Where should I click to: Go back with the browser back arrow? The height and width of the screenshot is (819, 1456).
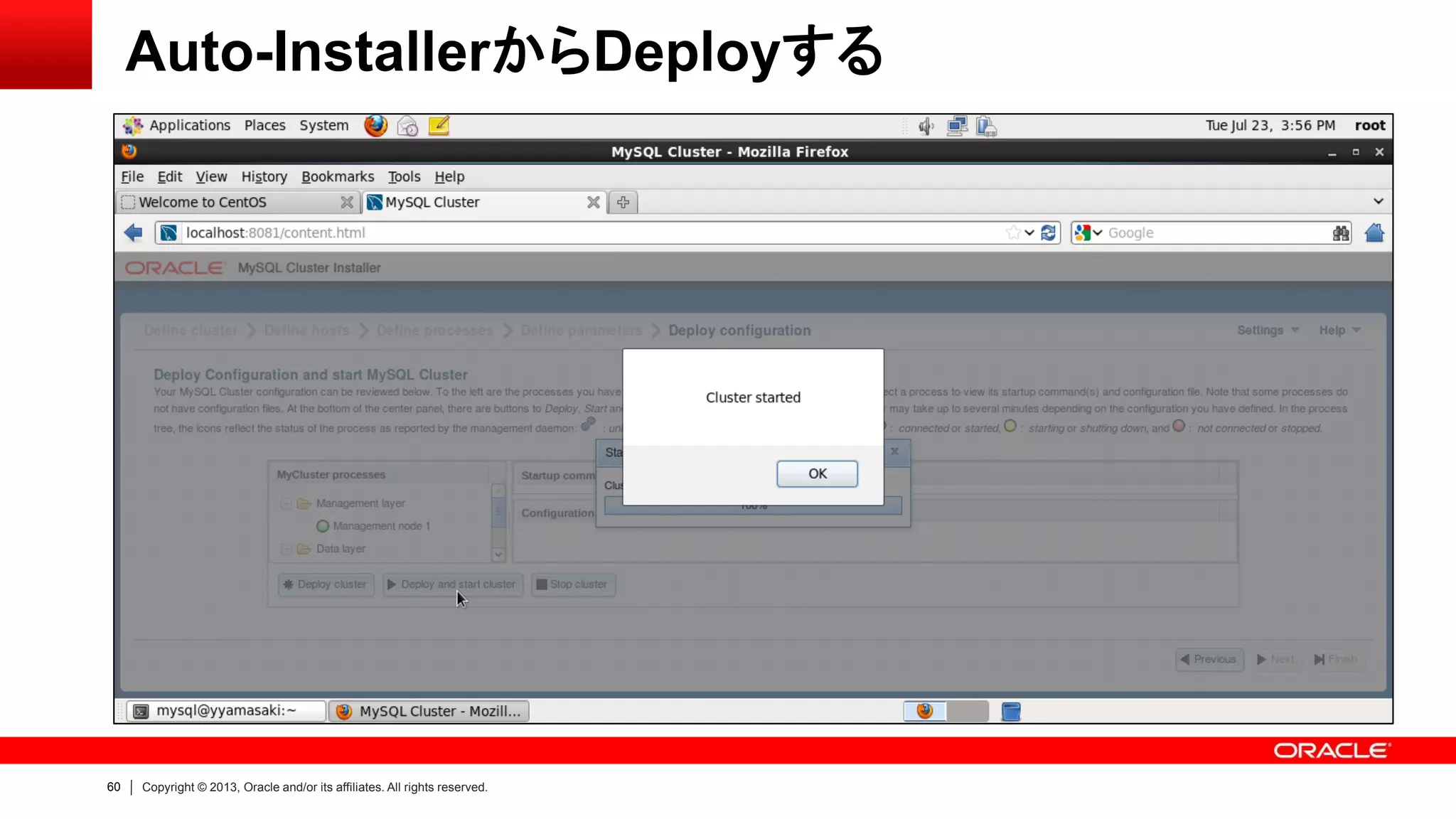coord(133,232)
